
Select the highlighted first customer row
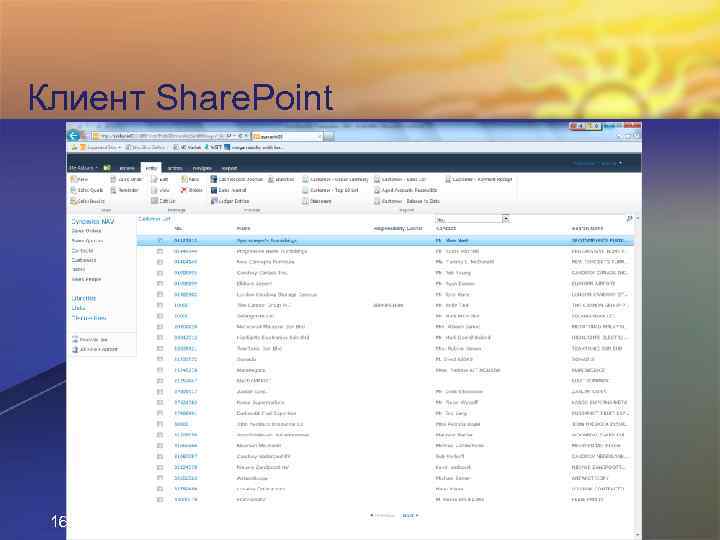coord(385,240)
